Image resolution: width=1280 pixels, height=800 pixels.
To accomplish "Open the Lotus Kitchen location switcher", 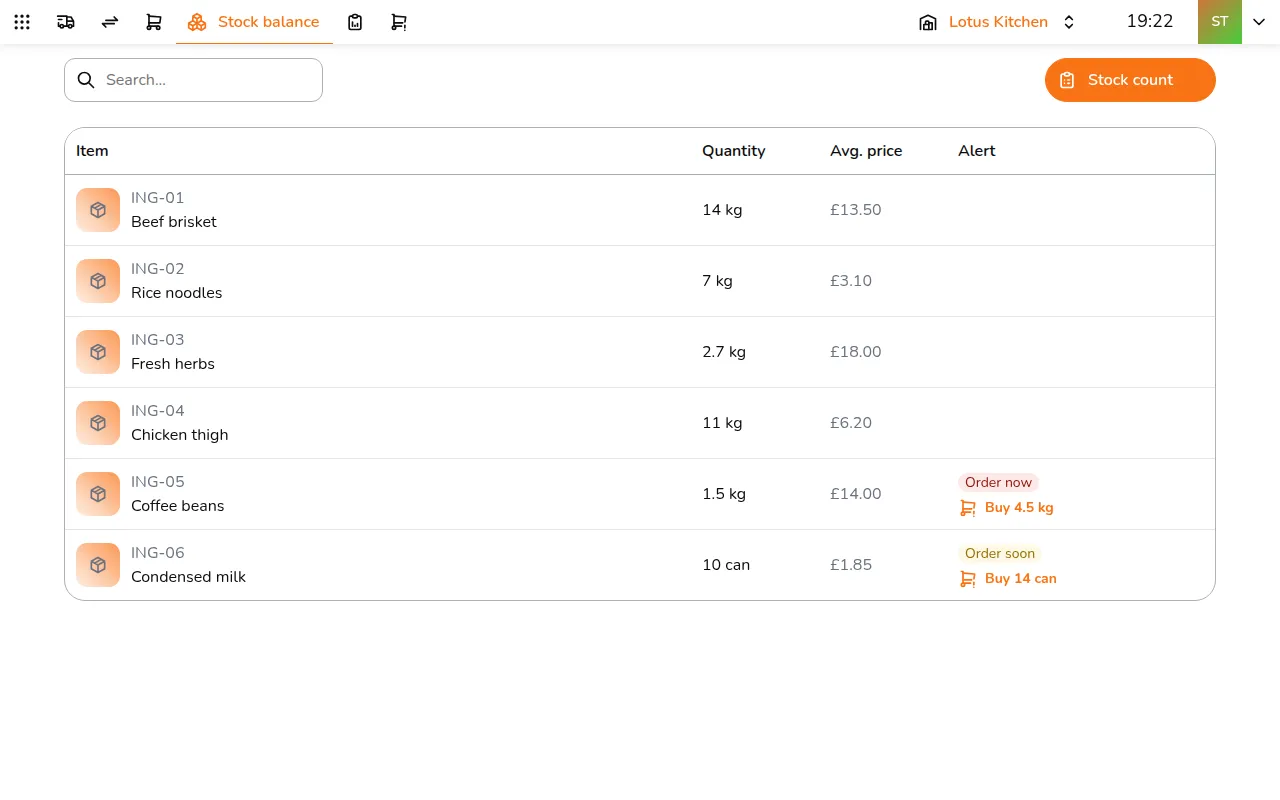I will coord(997,22).
